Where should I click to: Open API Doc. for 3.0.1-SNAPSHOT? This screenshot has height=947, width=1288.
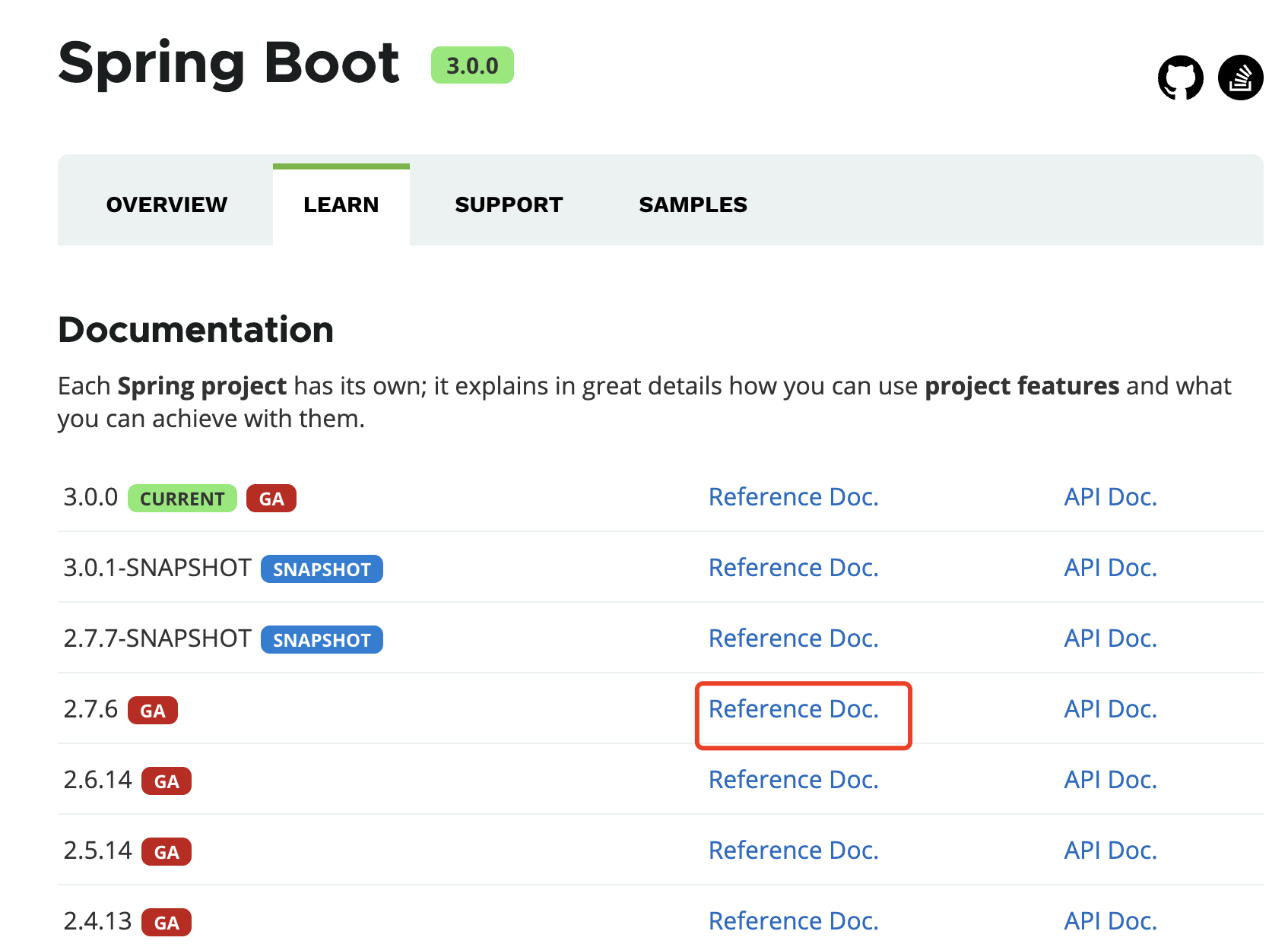1110,568
